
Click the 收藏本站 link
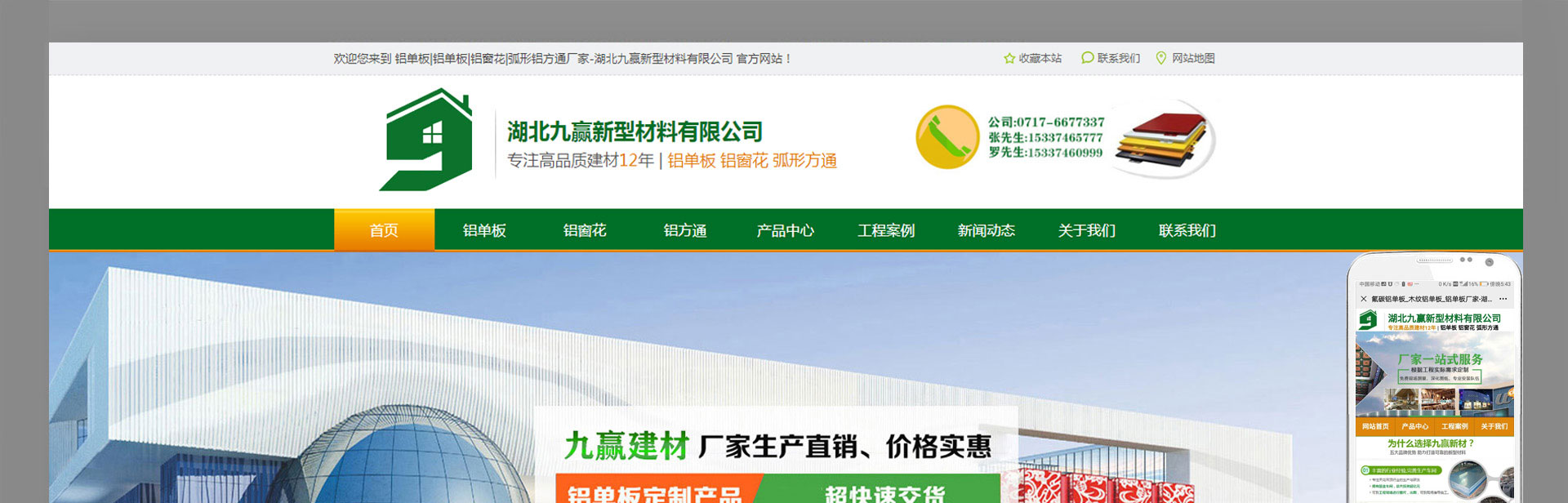tap(1040, 59)
